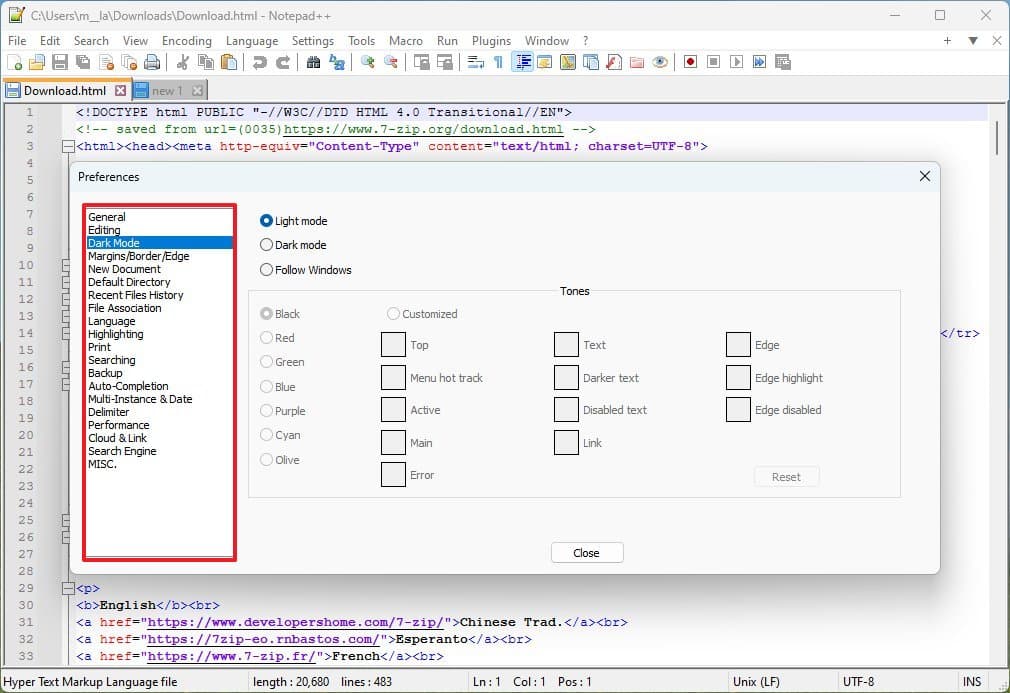Screen dimensions: 1010x693
Task: Click the Top tone color swatch
Action: (x=393, y=345)
